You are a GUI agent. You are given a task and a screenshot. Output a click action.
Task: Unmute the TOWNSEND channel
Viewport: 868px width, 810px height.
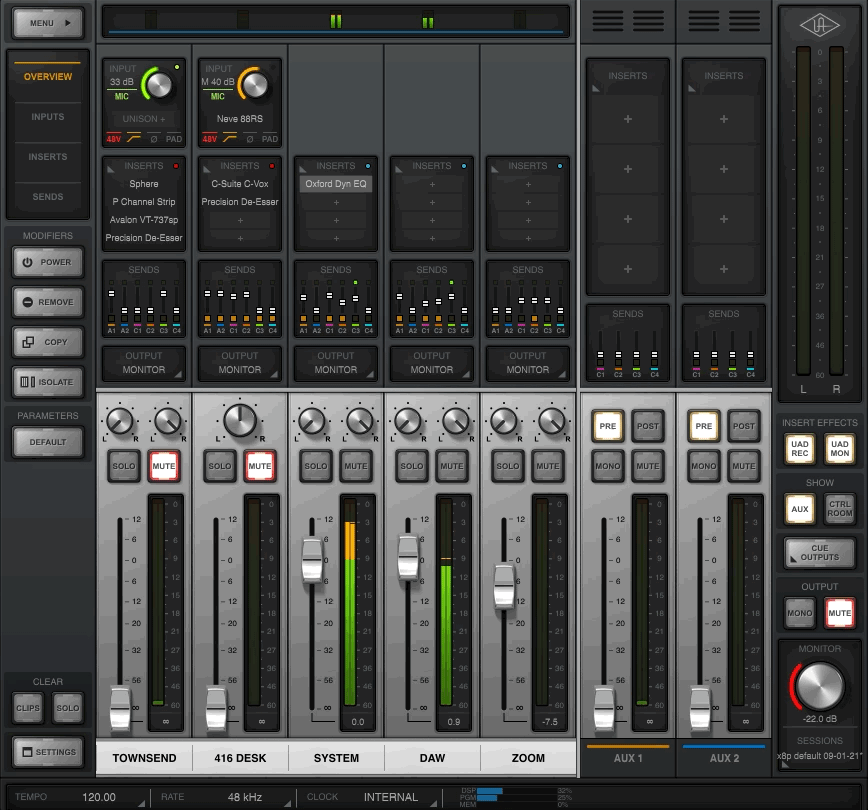pyautogui.click(x=163, y=466)
